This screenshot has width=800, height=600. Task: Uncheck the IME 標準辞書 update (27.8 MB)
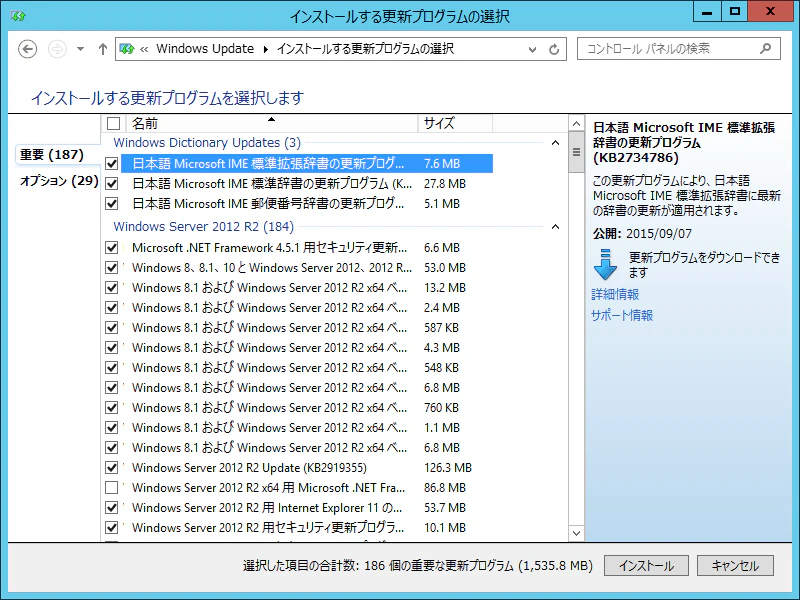[x=112, y=184]
